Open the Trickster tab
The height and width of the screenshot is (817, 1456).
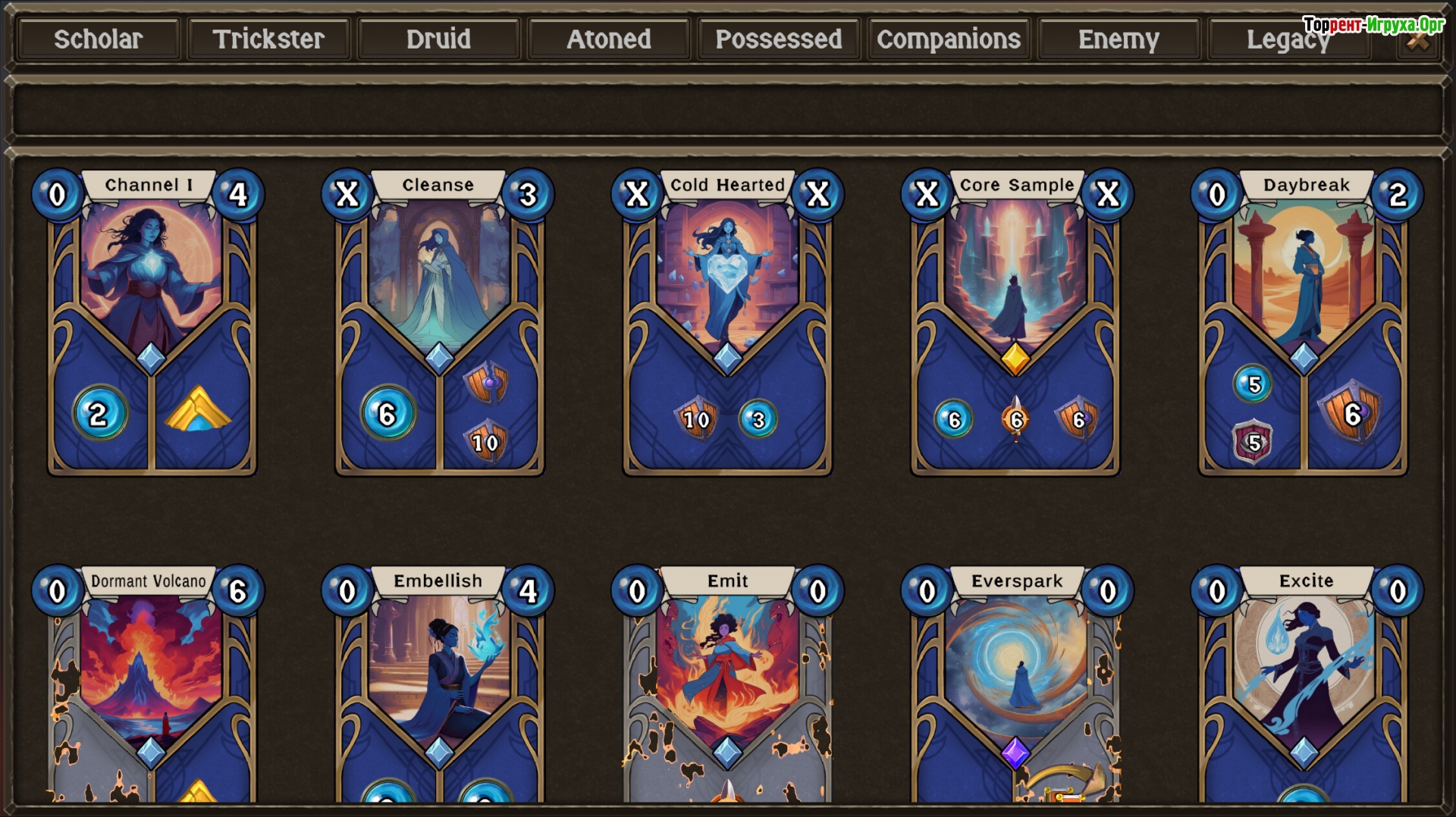click(268, 39)
